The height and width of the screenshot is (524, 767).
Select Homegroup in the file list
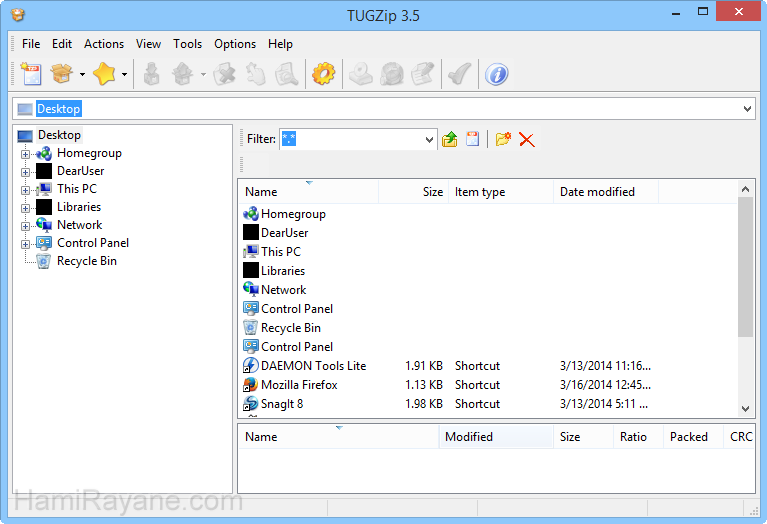293,214
